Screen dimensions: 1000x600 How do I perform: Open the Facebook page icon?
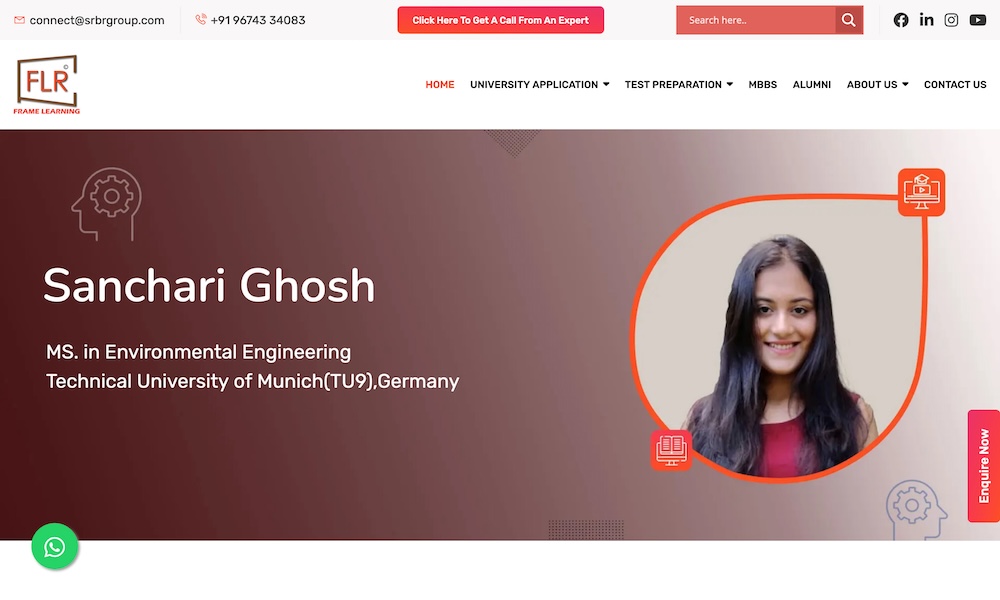point(901,20)
